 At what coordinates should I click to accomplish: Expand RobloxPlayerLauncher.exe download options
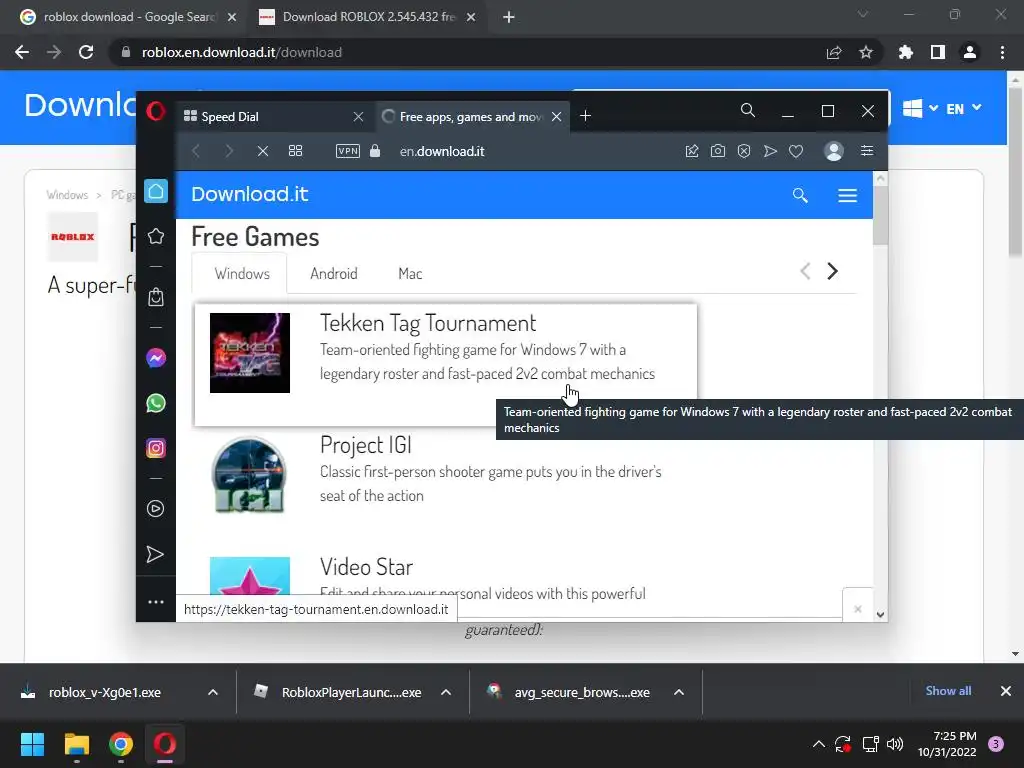click(445, 692)
